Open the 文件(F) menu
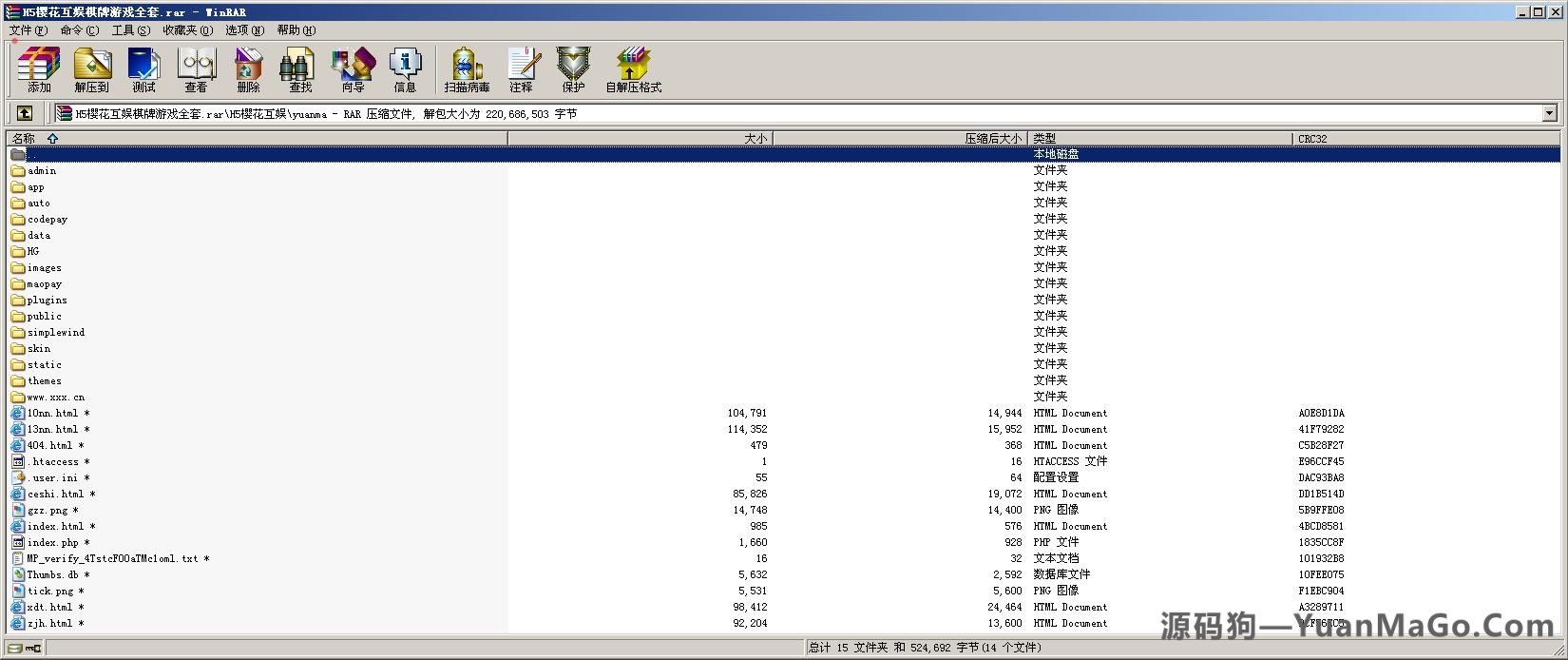This screenshot has height=660, width=1568. point(29,30)
